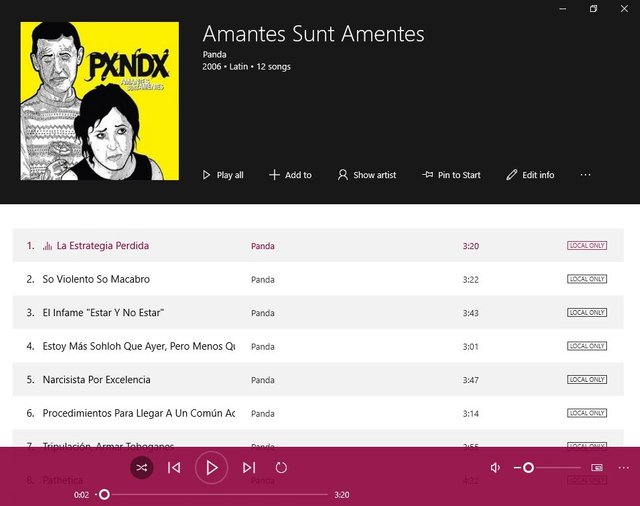Screen dimensions: 640x506
Task: Expand the album header more options ellipsis
Action: click(585, 175)
